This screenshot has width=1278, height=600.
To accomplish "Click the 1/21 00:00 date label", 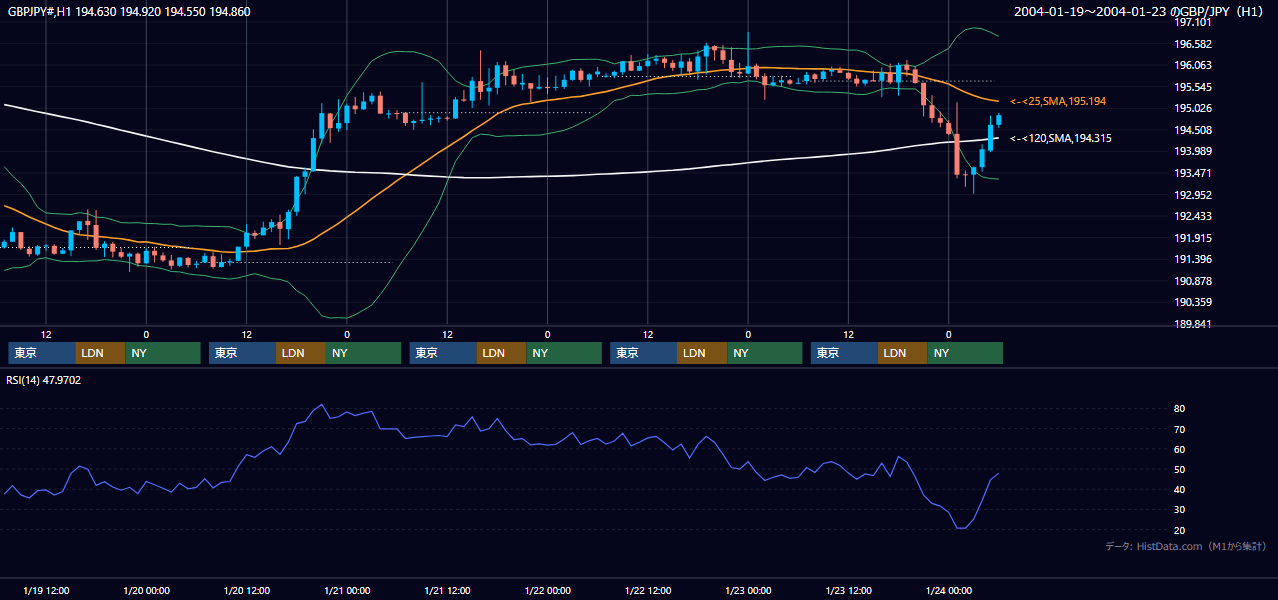I will (x=347, y=590).
